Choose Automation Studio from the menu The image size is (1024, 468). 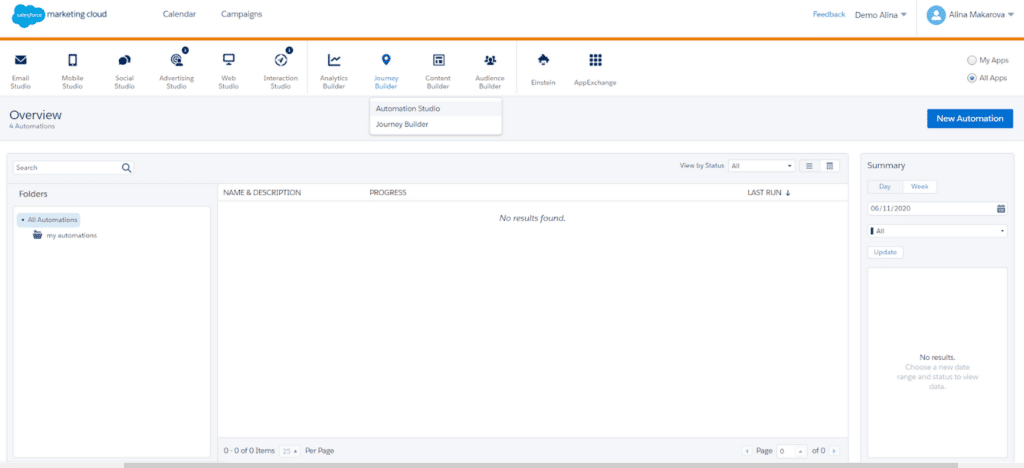[x=408, y=108]
